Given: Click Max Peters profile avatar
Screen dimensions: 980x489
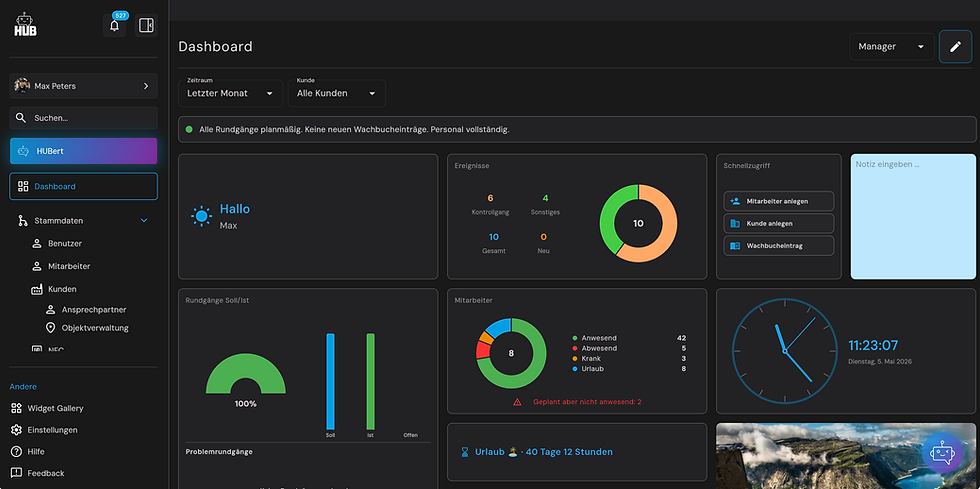Looking at the screenshot, I should click(22, 86).
